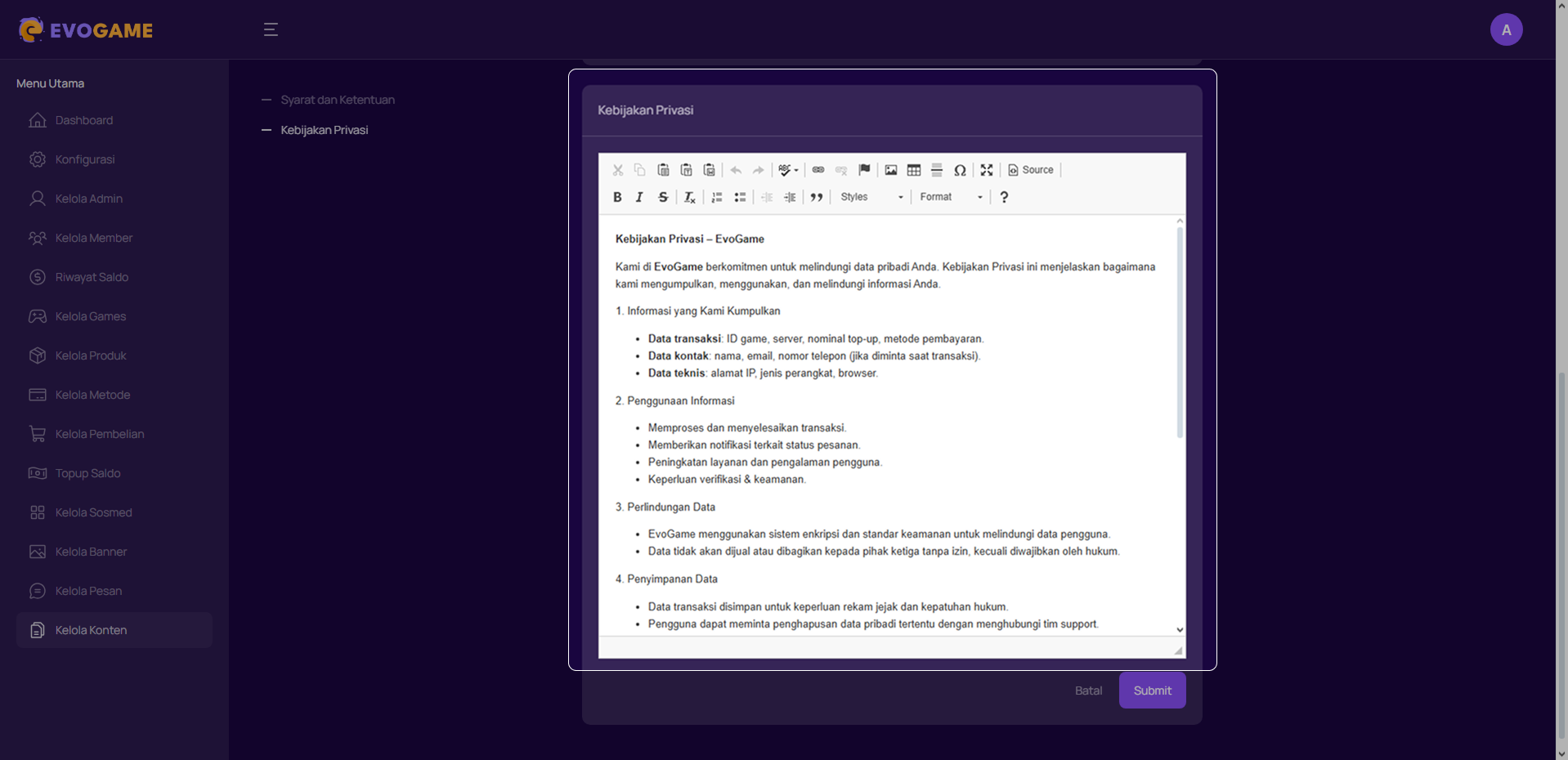Navigate to Kelola Produk
The height and width of the screenshot is (760, 1568).
point(114,355)
